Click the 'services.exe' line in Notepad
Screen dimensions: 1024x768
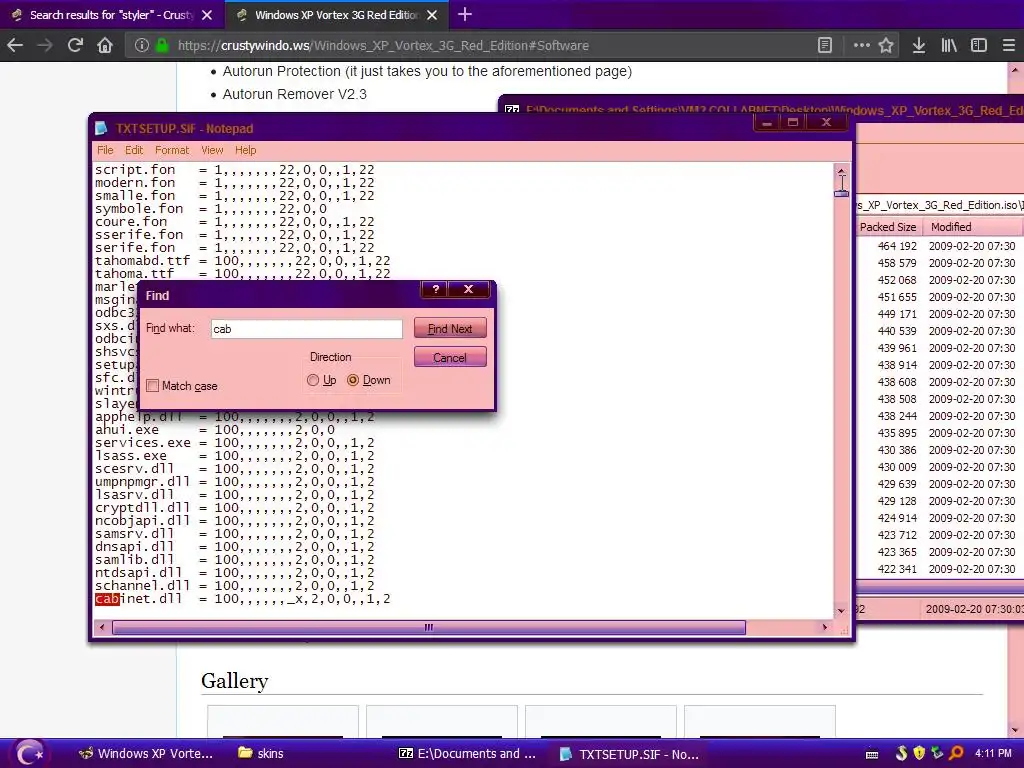pos(234,443)
